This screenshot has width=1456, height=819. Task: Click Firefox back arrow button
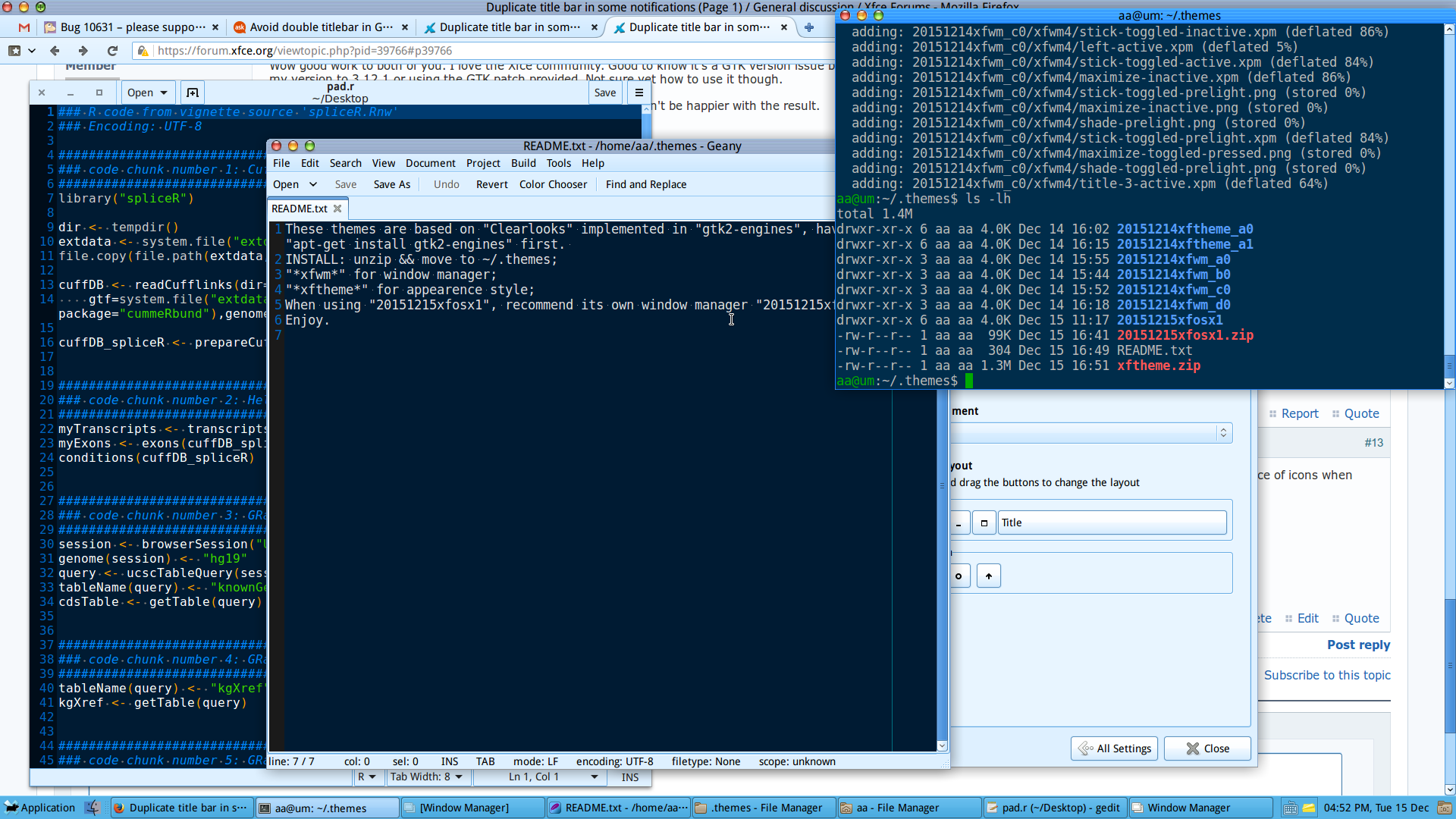coord(55,51)
